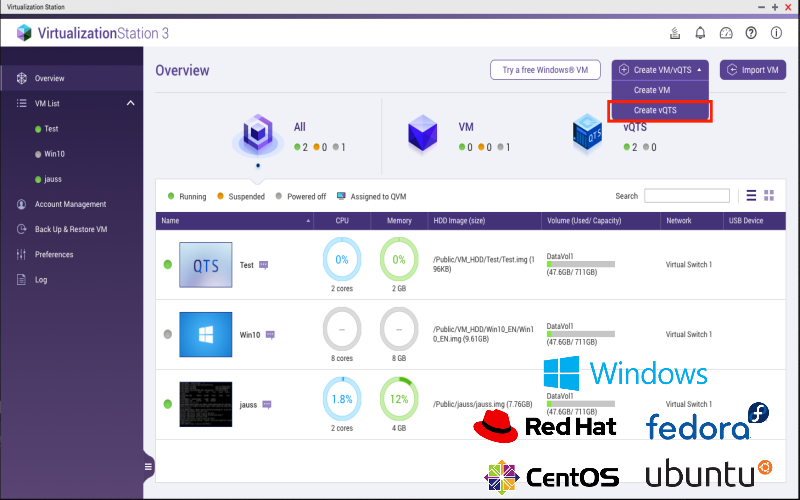The width and height of the screenshot is (800, 500).
Task: Click the jauss memory 12% ring
Action: click(399, 399)
